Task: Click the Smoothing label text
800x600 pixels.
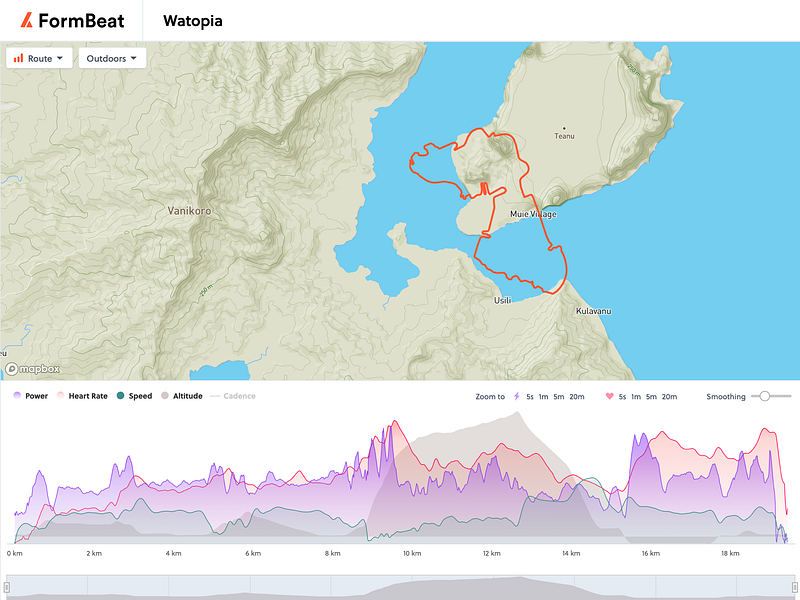Action: (726, 396)
